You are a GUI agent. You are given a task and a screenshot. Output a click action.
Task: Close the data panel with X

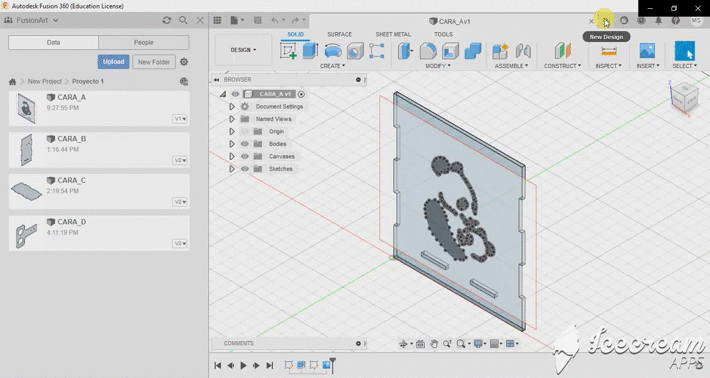[200, 20]
